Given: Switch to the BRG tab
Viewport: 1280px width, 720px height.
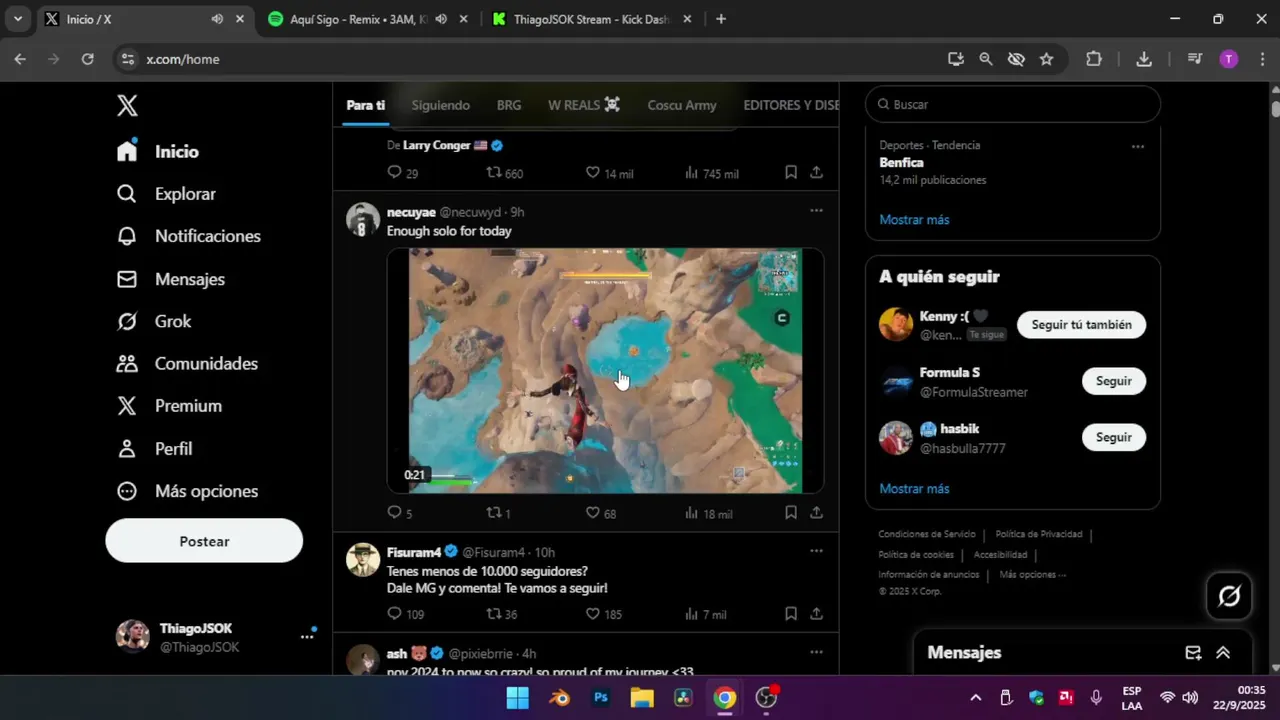Looking at the screenshot, I should 509,105.
